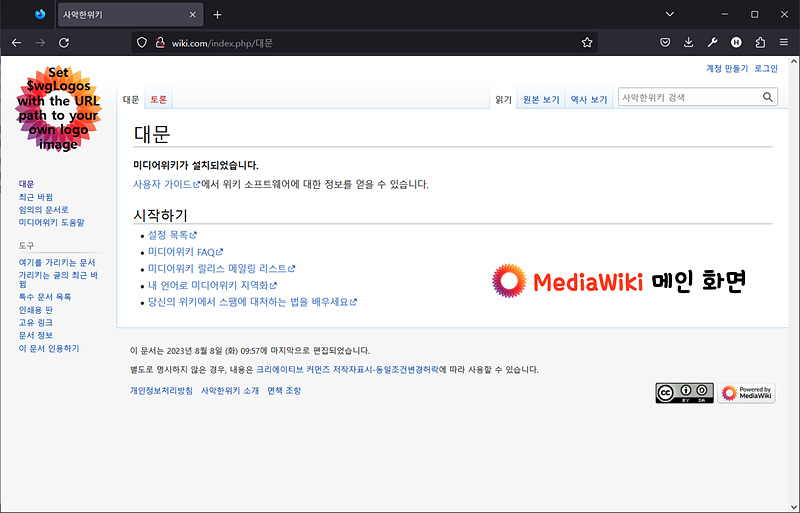Click the page scrollbar up arrow
Image resolution: width=800 pixels, height=513 pixels.
pyautogui.click(x=794, y=61)
